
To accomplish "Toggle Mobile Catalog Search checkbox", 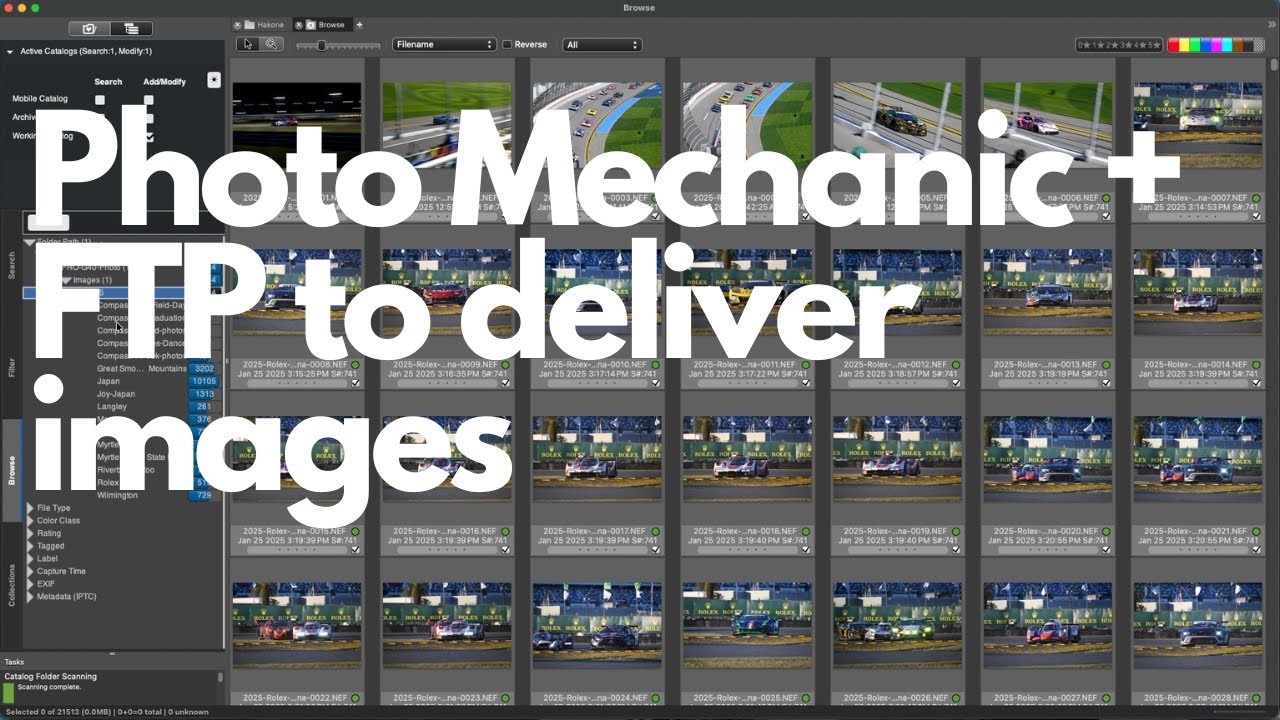I will (x=100, y=100).
